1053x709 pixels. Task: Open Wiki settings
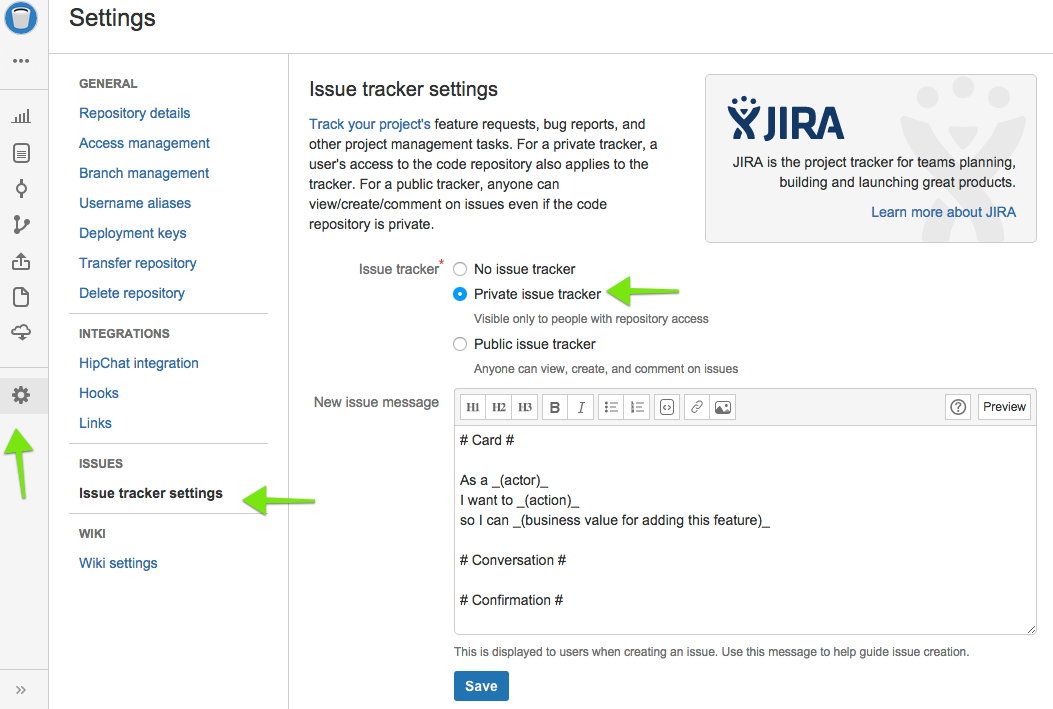click(118, 563)
